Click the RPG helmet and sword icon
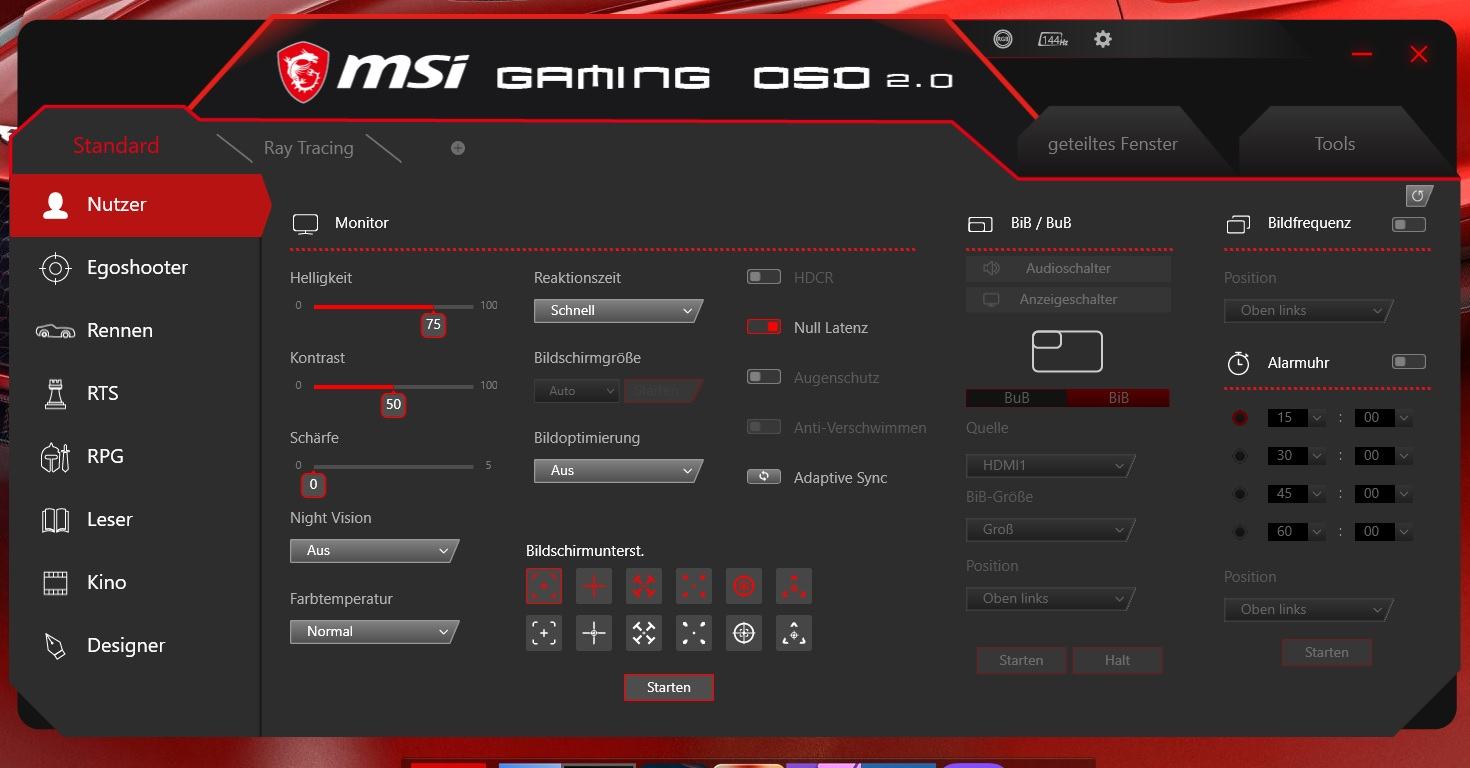The height and width of the screenshot is (768, 1470). coord(55,457)
